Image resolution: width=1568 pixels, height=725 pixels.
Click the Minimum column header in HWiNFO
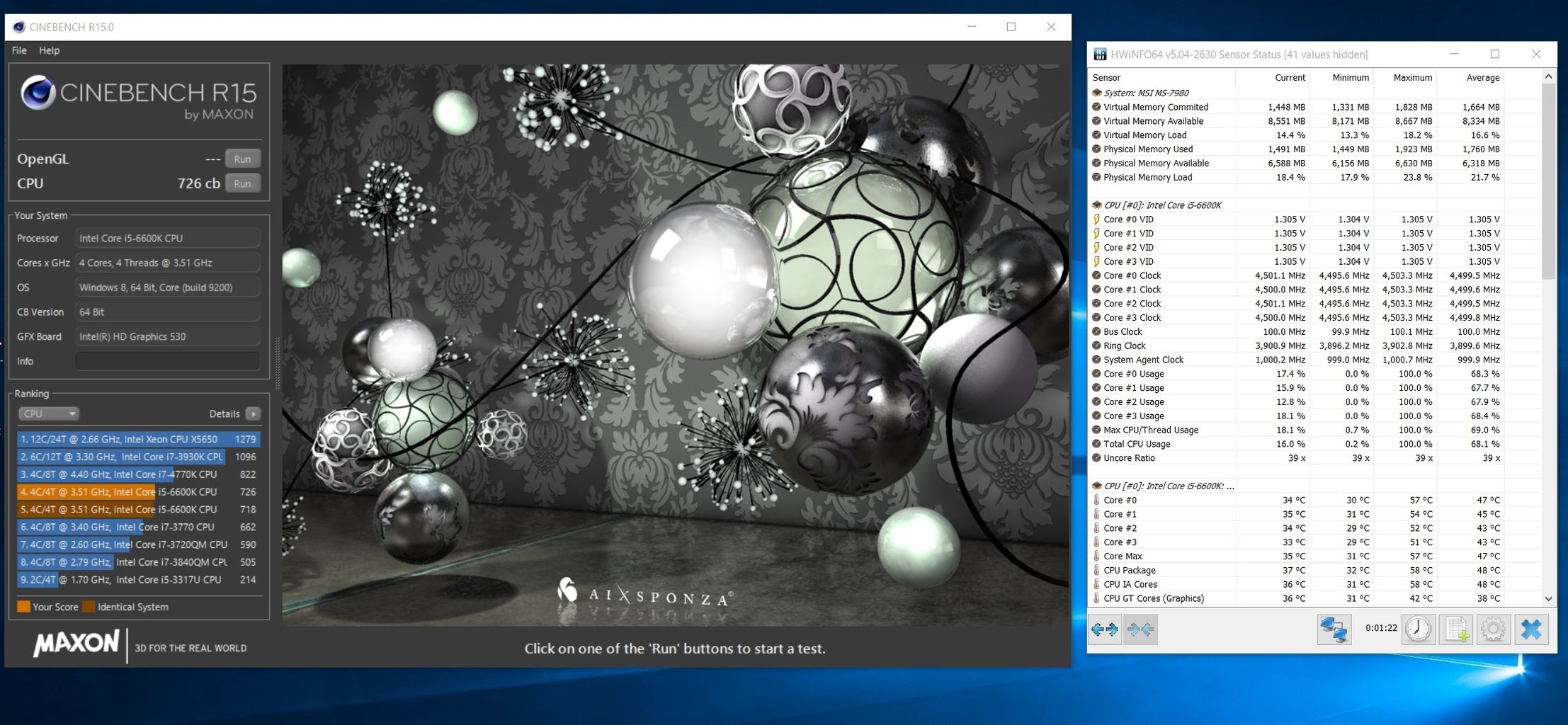coord(1341,78)
